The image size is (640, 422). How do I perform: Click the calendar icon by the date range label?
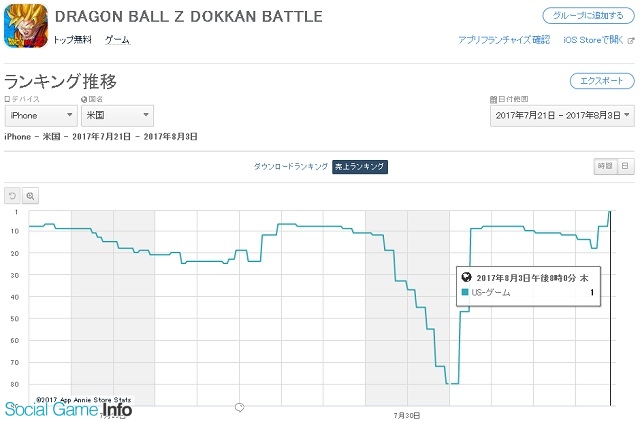click(493, 99)
